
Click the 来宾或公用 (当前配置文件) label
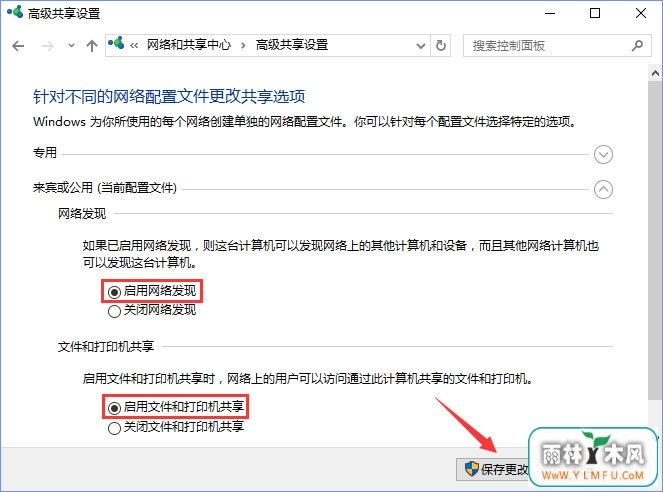(105, 188)
